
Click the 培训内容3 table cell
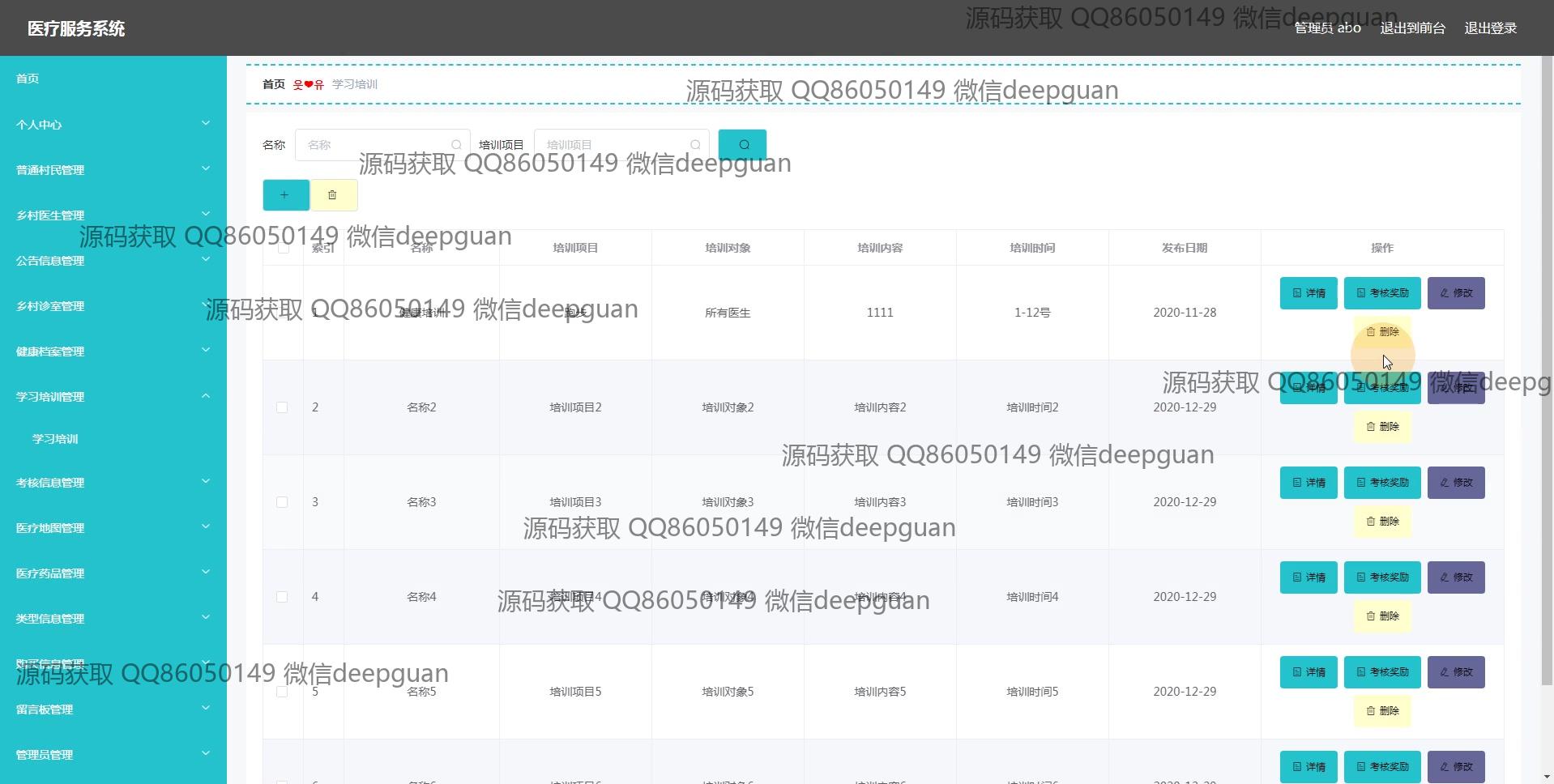880,502
